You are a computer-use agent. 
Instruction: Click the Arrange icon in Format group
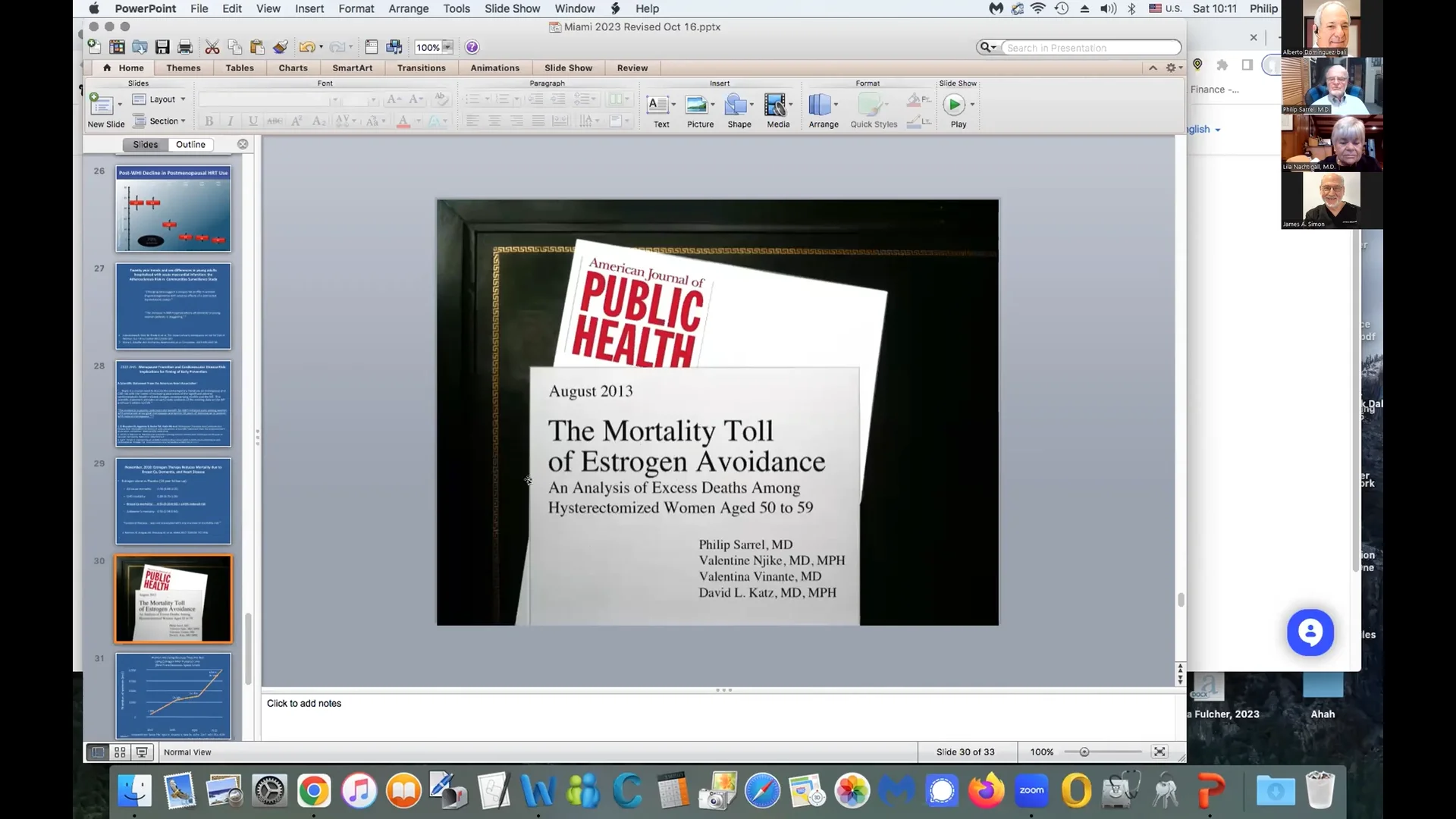820,104
